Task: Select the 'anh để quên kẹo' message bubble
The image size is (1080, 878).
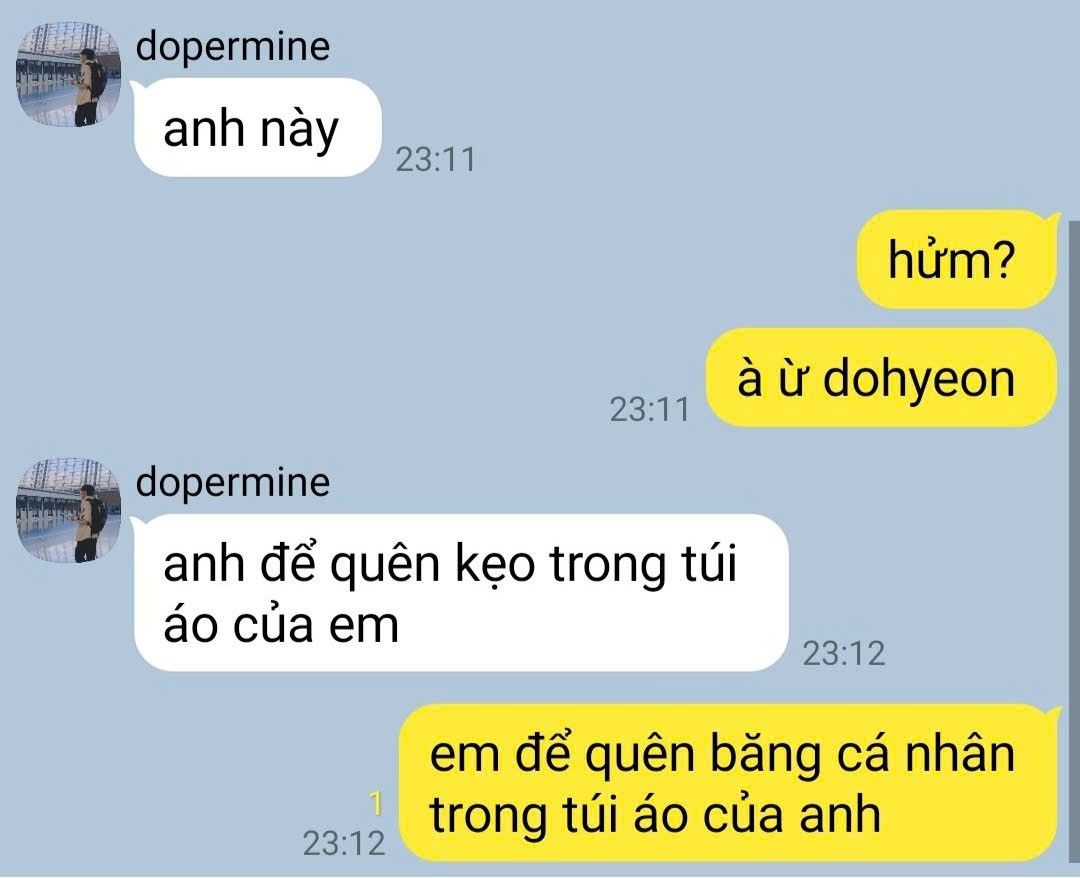Action: 460,593
